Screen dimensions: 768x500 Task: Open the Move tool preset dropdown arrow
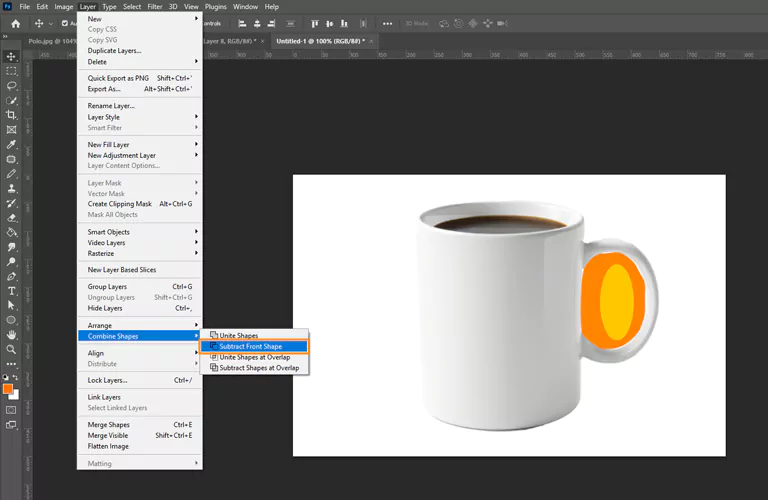point(50,24)
